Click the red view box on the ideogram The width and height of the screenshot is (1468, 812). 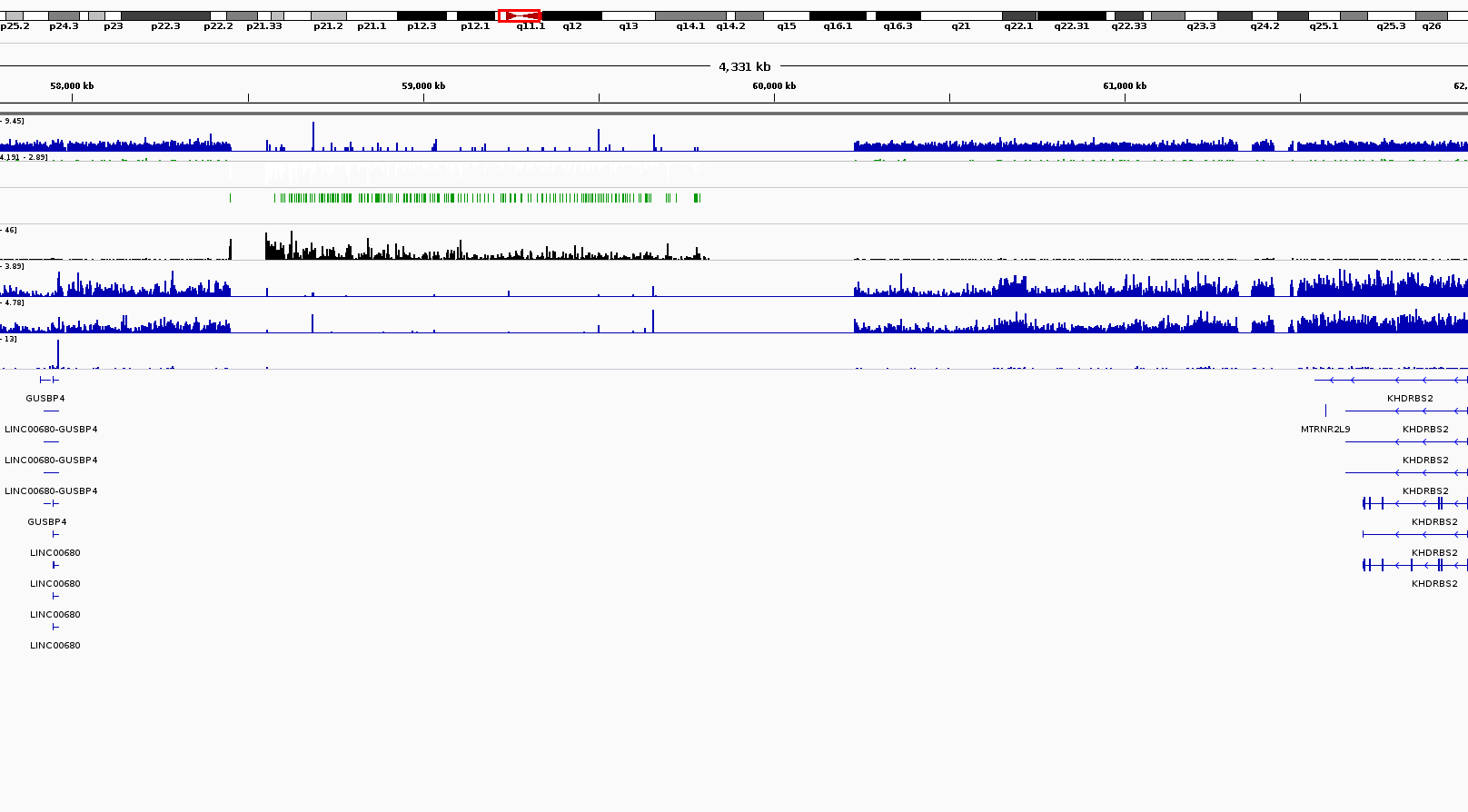(520, 15)
